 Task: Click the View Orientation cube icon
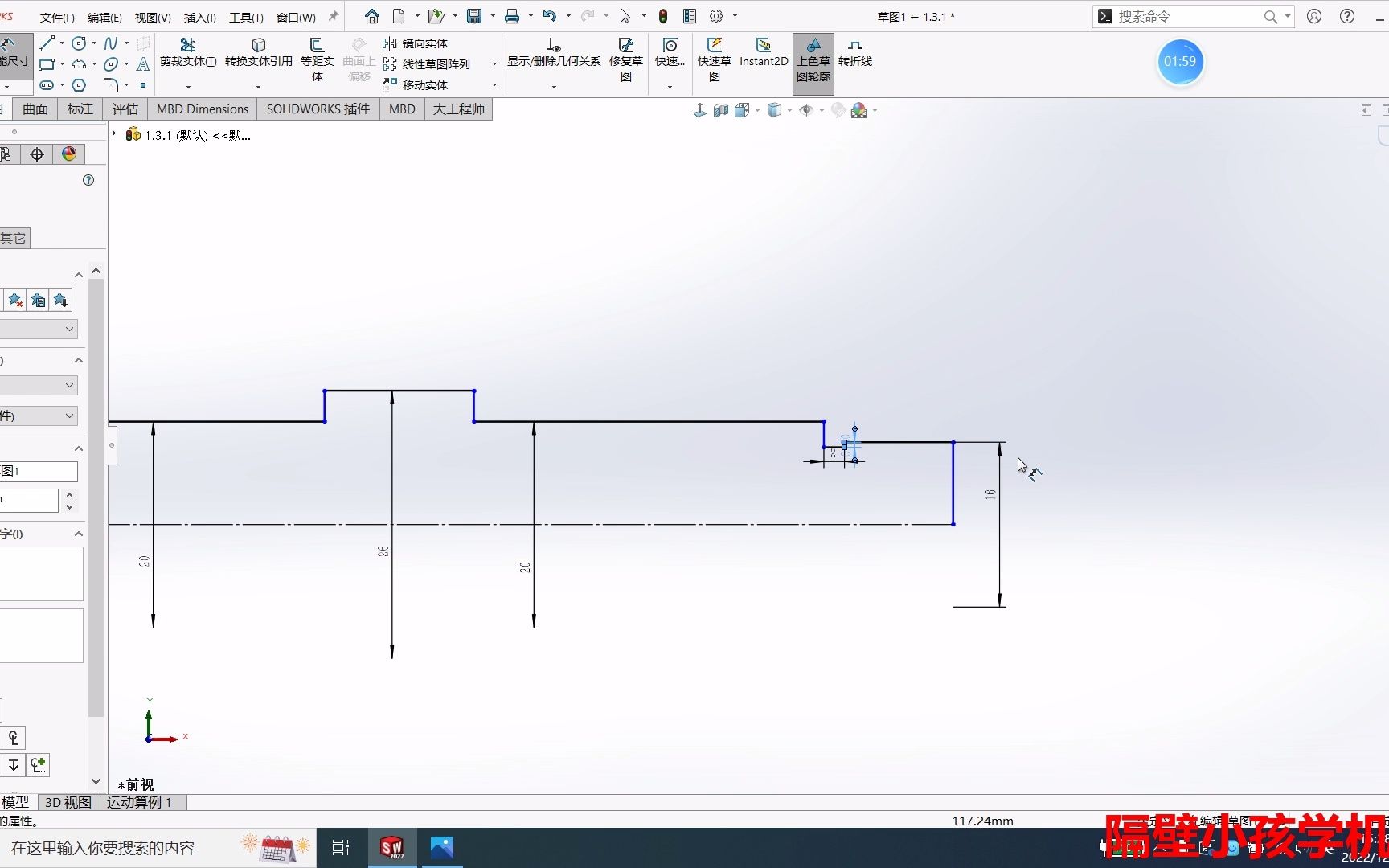(x=741, y=110)
